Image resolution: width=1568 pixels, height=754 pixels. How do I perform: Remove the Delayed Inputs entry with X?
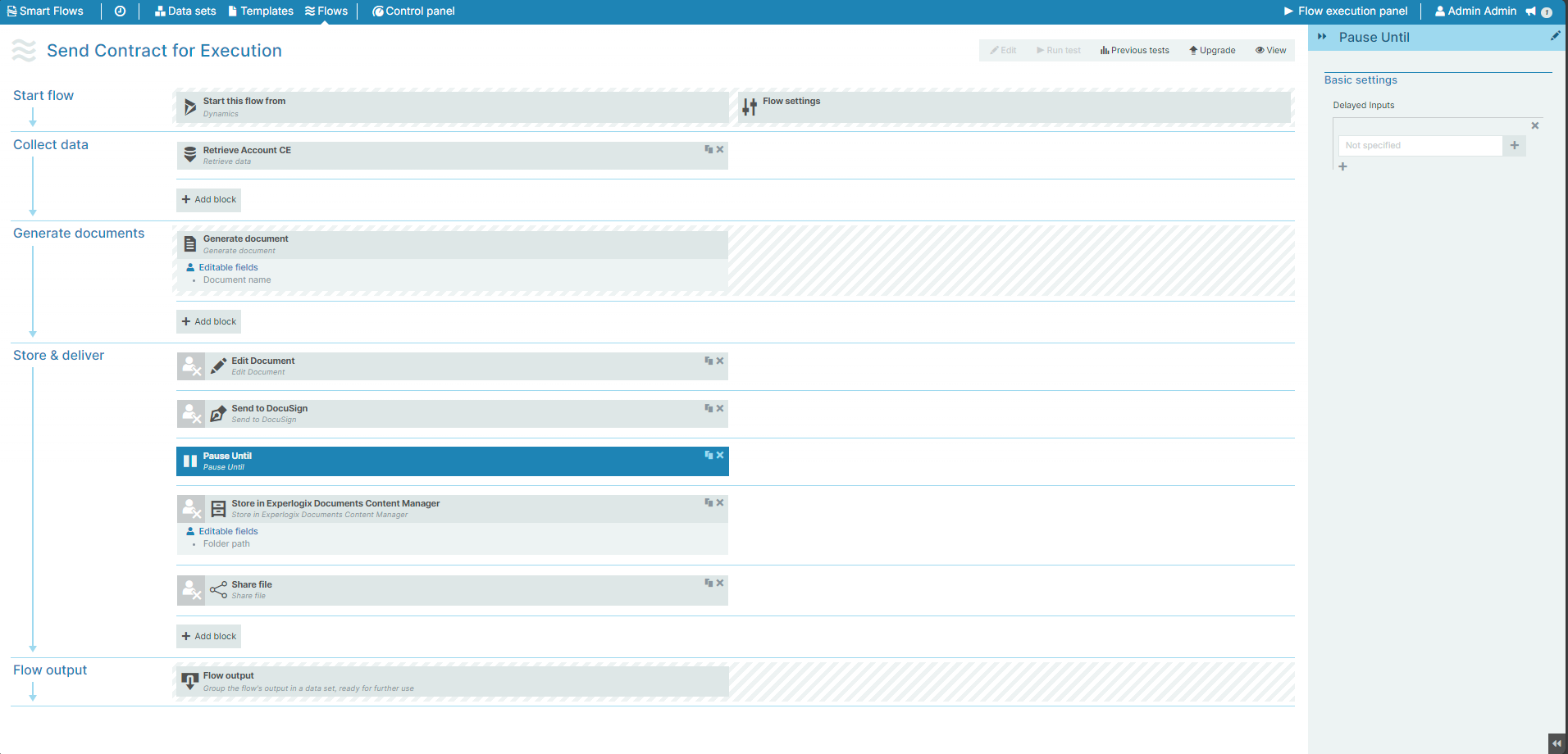pos(1535,125)
